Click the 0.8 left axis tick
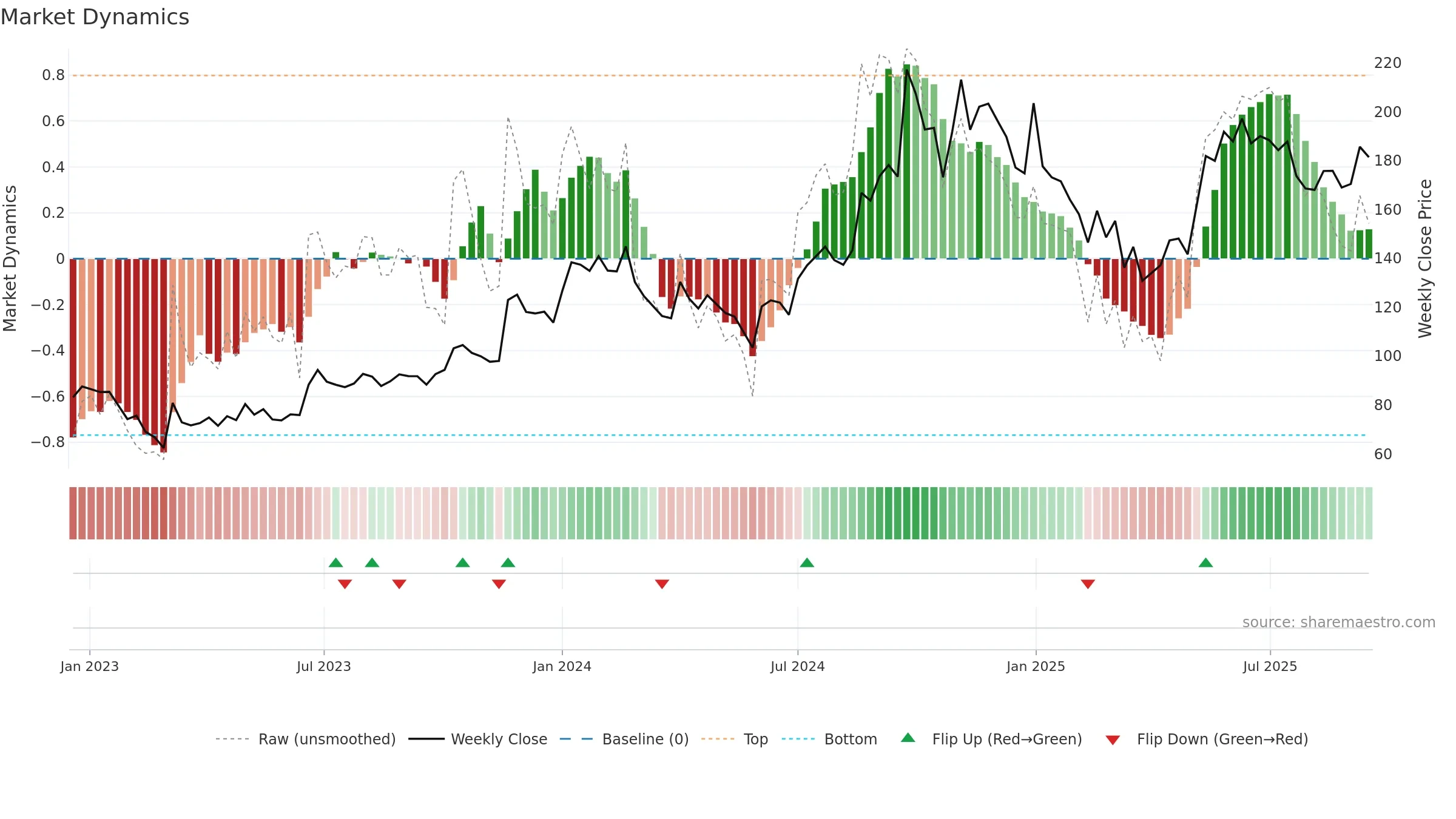 click(x=53, y=75)
